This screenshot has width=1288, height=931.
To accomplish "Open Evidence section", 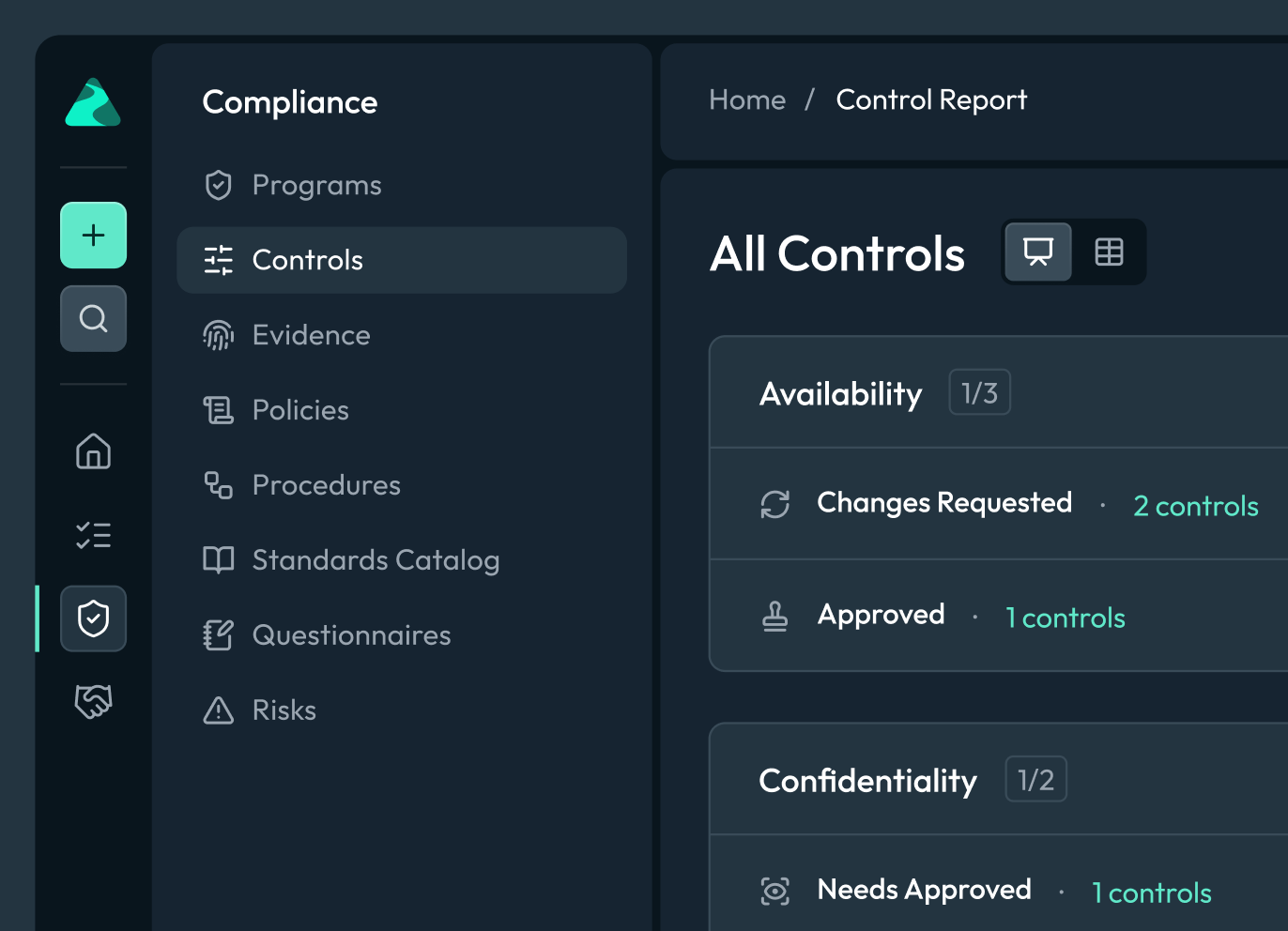I will click(401, 335).
